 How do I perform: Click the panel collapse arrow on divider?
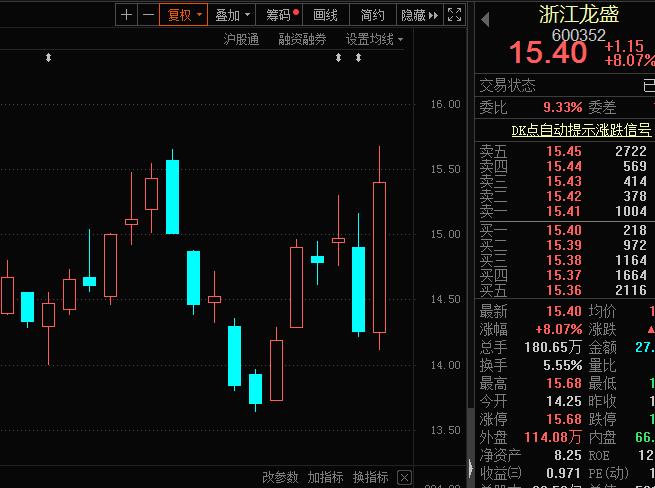(x=471, y=468)
